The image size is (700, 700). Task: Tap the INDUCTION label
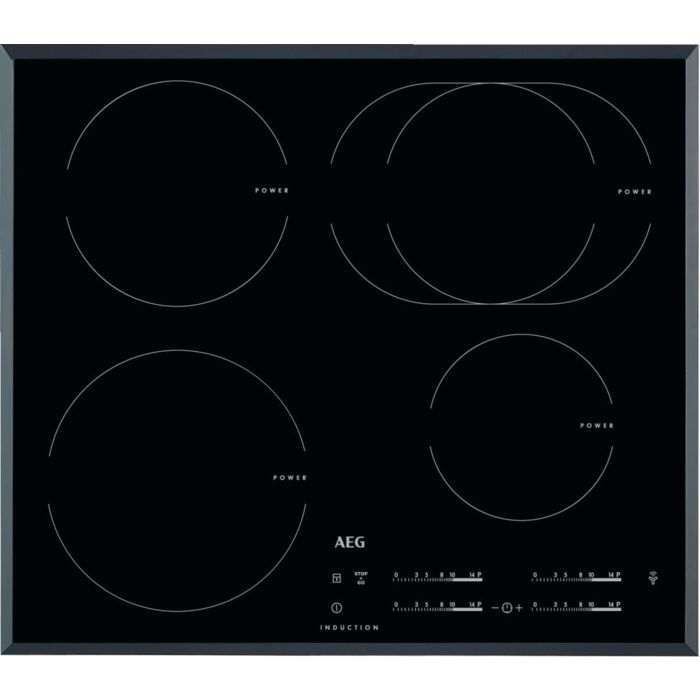click(x=350, y=627)
